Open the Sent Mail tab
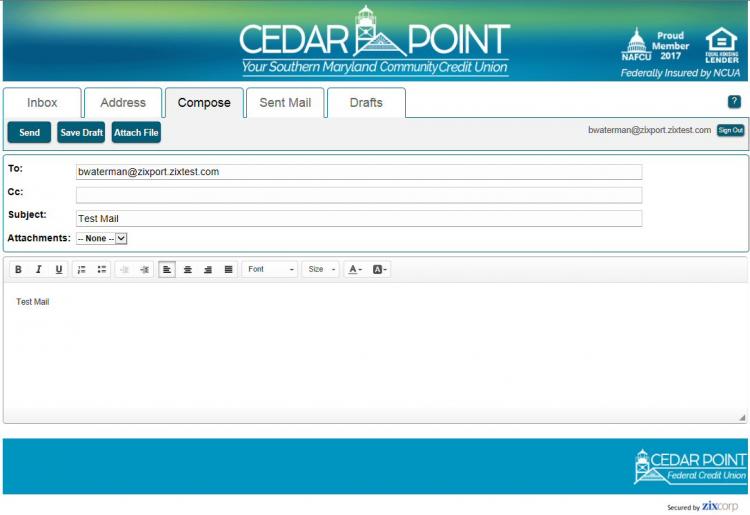 coord(285,103)
